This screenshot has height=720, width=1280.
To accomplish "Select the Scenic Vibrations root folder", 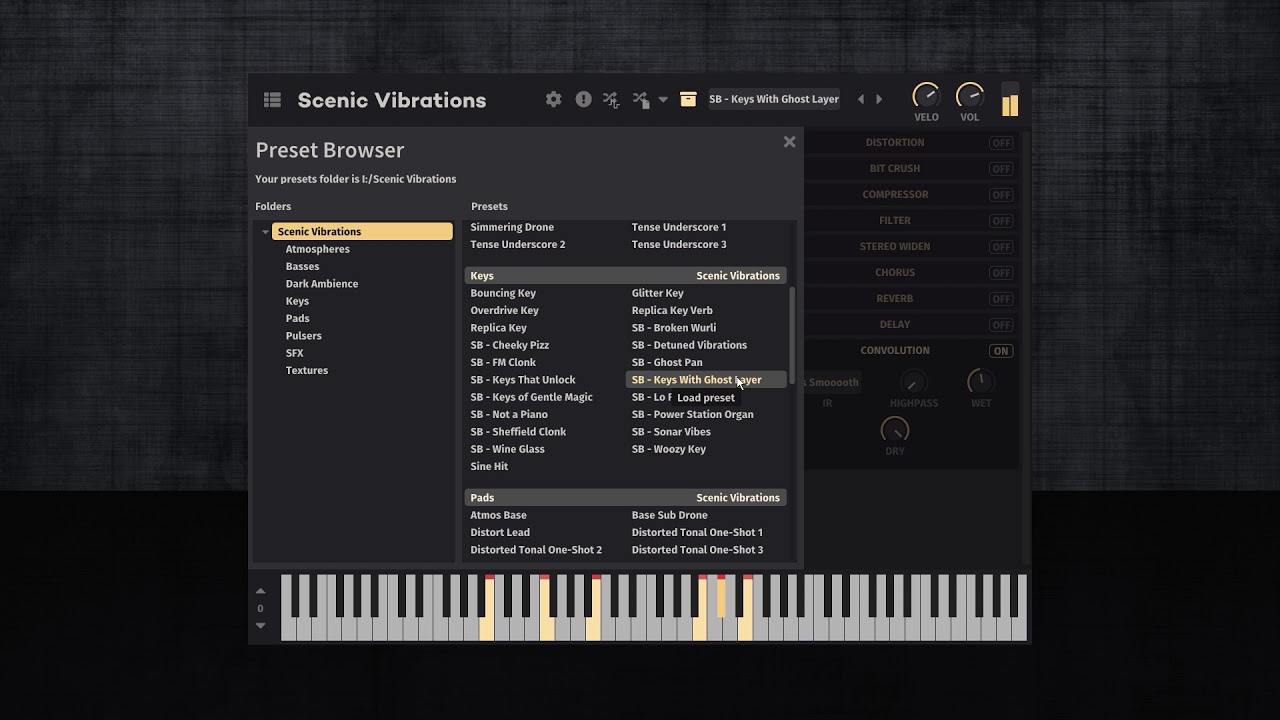I will [362, 232].
